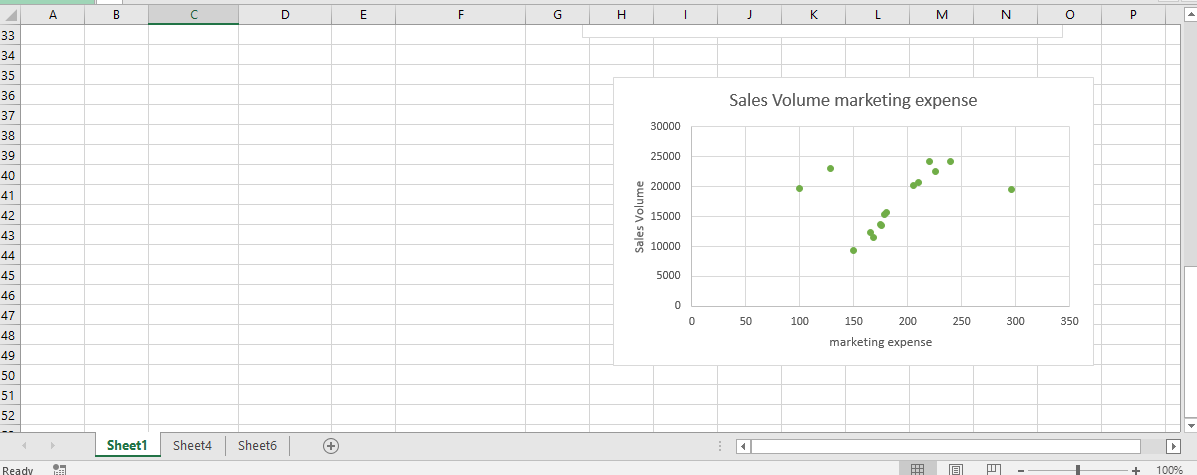Click the zoom out minus button
The image size is (1197, 475).
click(x=1020, y=470)
